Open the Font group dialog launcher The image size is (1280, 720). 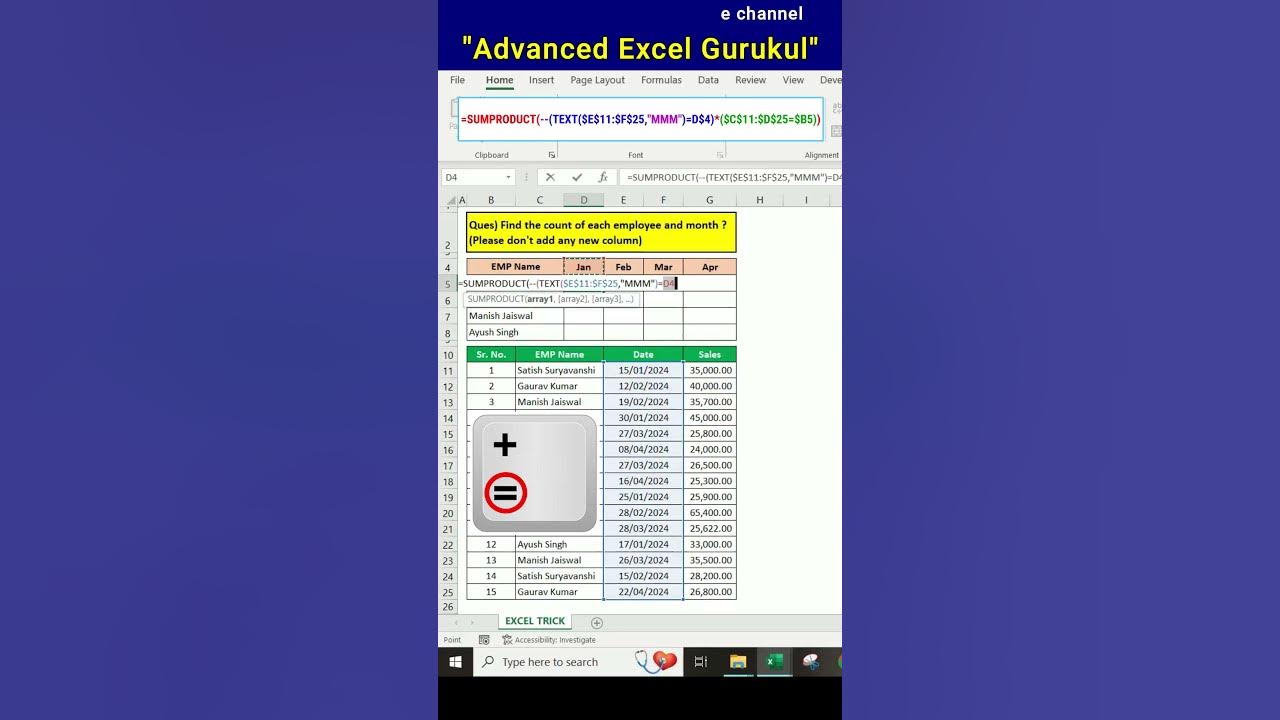[x=720, y=155]
